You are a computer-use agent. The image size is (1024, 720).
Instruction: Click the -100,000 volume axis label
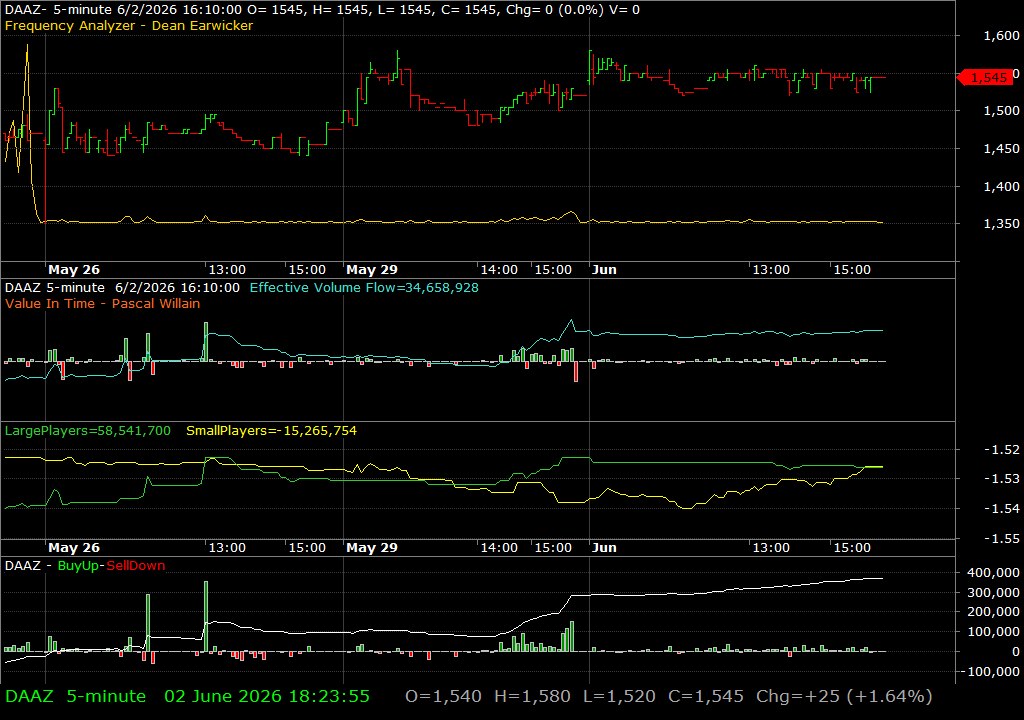tap(991, 672)
